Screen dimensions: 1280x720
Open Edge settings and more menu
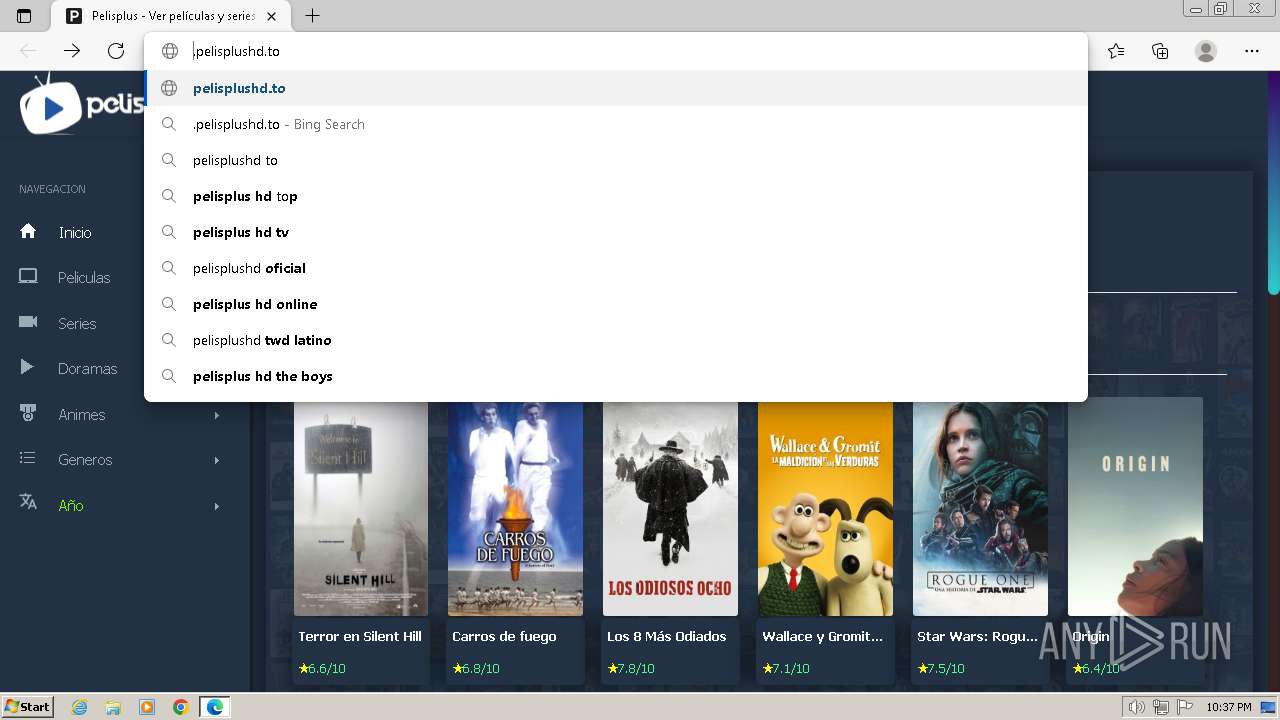coord(1252,51)
